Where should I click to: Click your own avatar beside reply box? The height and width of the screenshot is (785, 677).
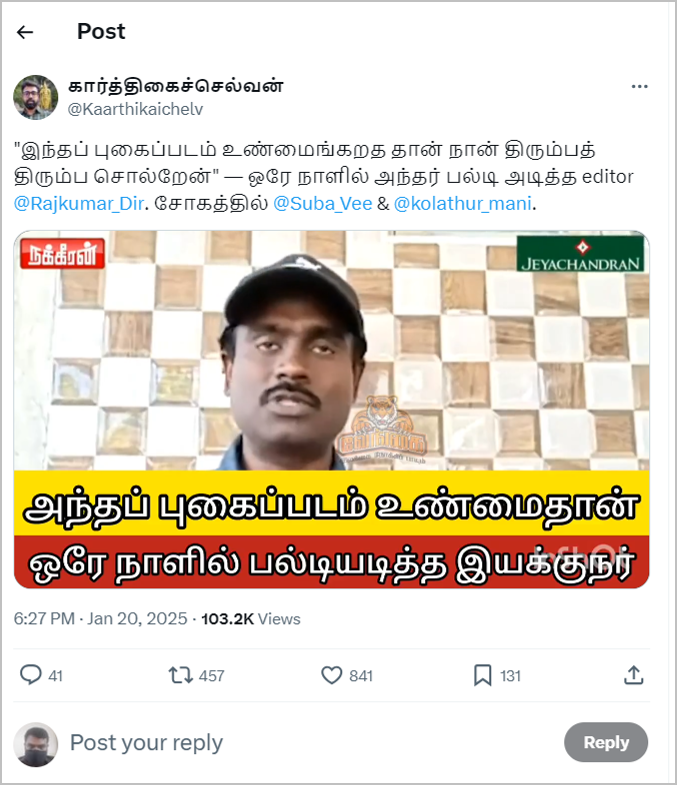(x=36, y=744)
